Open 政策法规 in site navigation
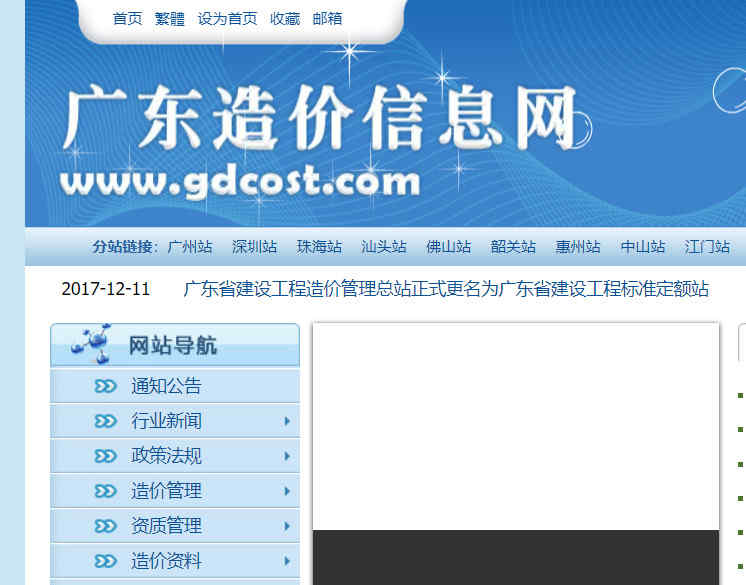 coord(166,456)
